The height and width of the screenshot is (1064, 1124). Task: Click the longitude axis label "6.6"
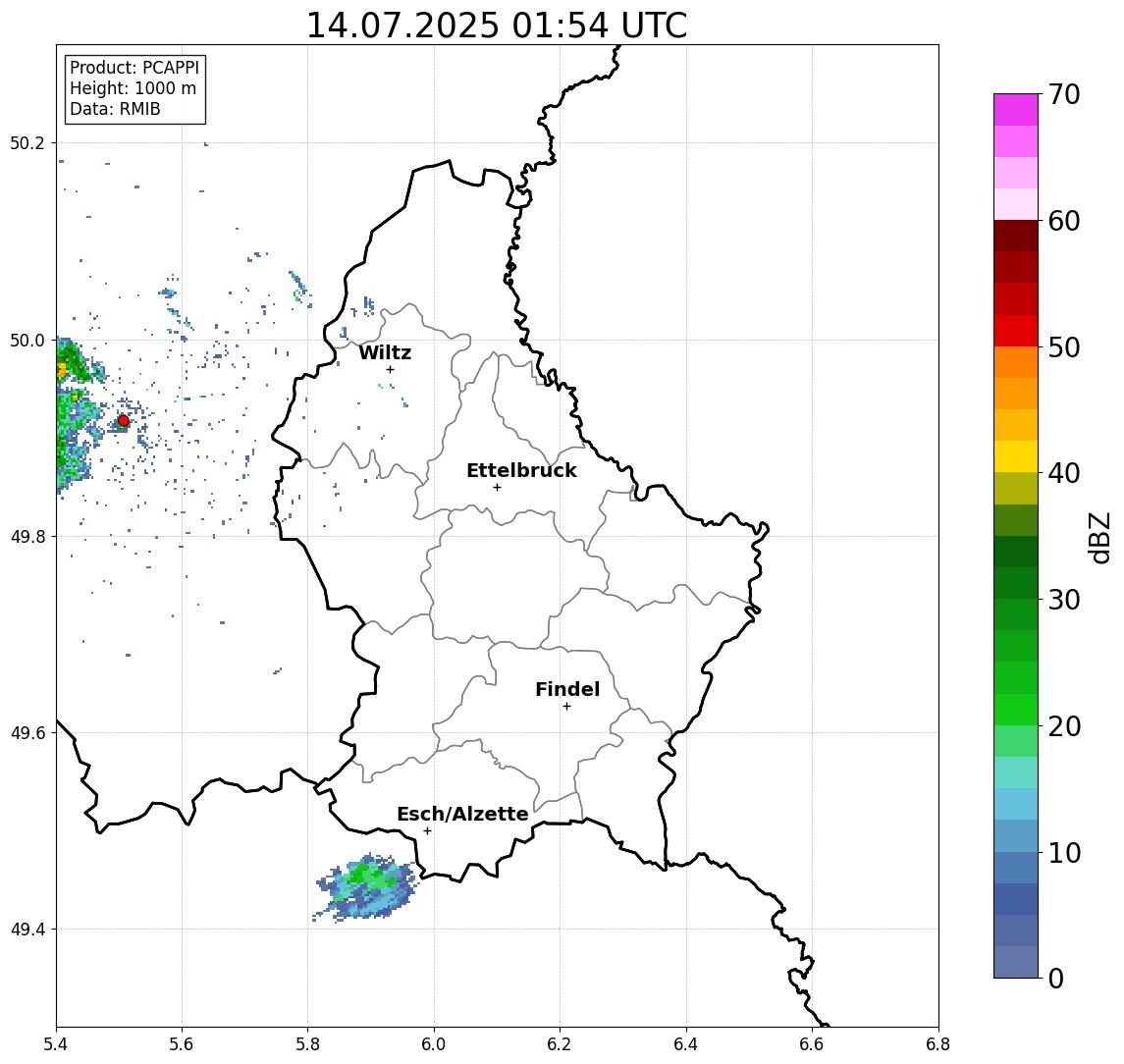(x=812, y=1044)
